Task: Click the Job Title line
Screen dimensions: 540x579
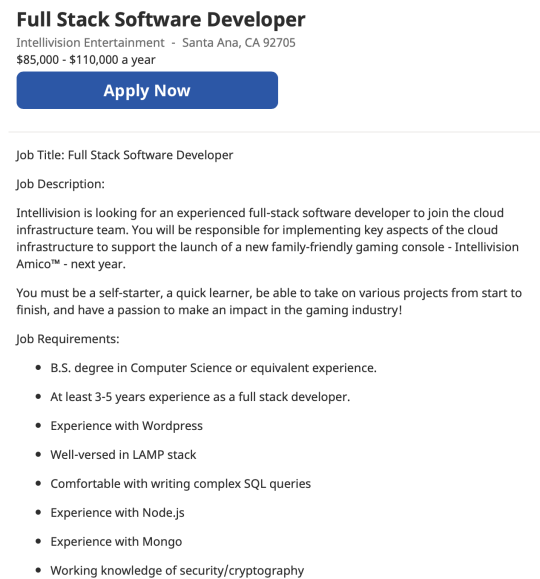Action: click(x=124, y=155)
